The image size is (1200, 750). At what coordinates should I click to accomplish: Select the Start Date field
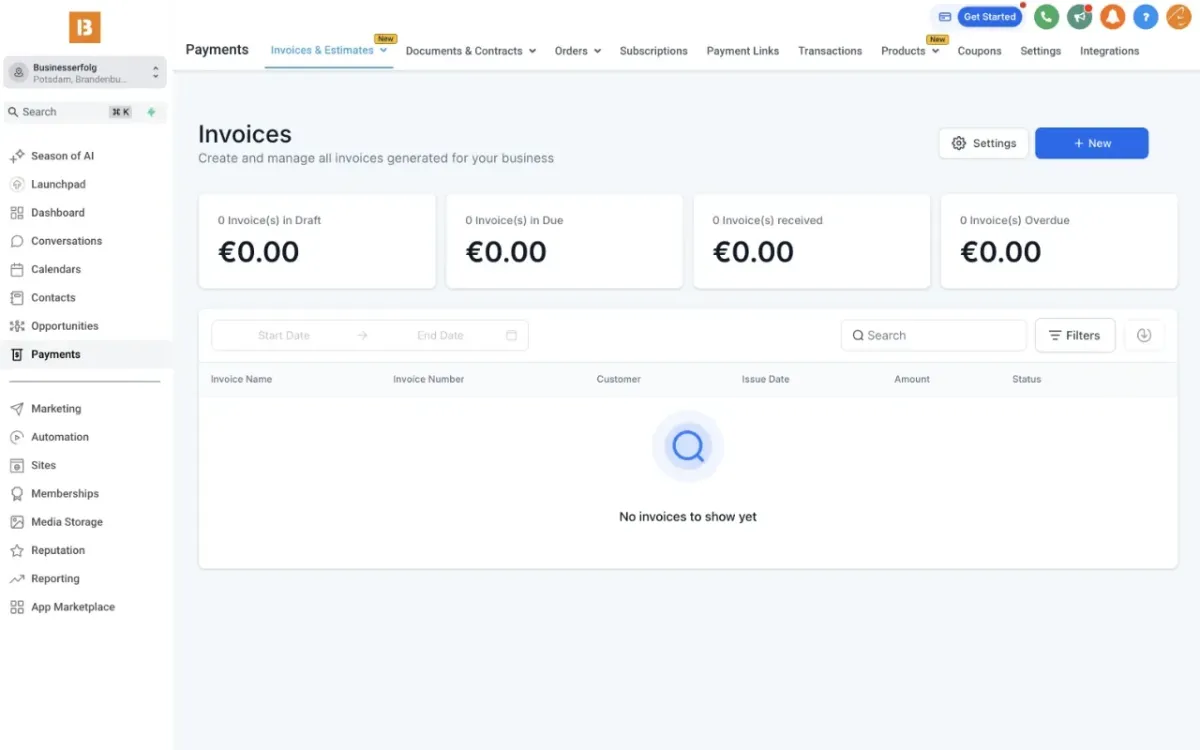pyautogui.click(x=284, y=336)
